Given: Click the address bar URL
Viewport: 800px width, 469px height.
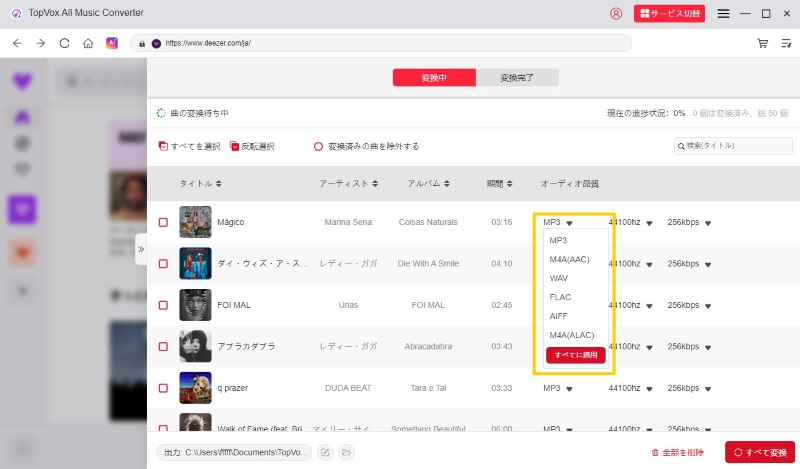Looking at the screenshot, I should (x=380, y=43).
